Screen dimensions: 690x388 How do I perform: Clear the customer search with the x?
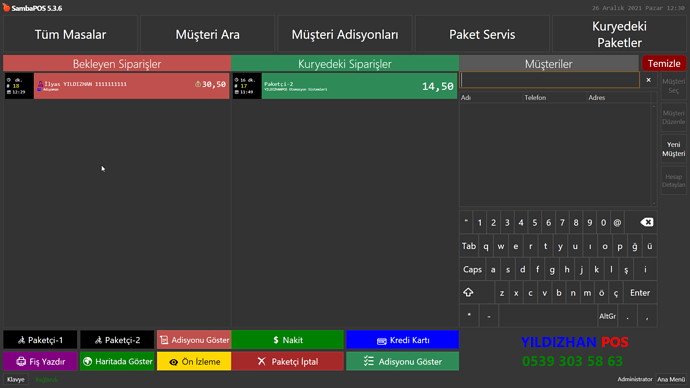(x=648, y=80)
